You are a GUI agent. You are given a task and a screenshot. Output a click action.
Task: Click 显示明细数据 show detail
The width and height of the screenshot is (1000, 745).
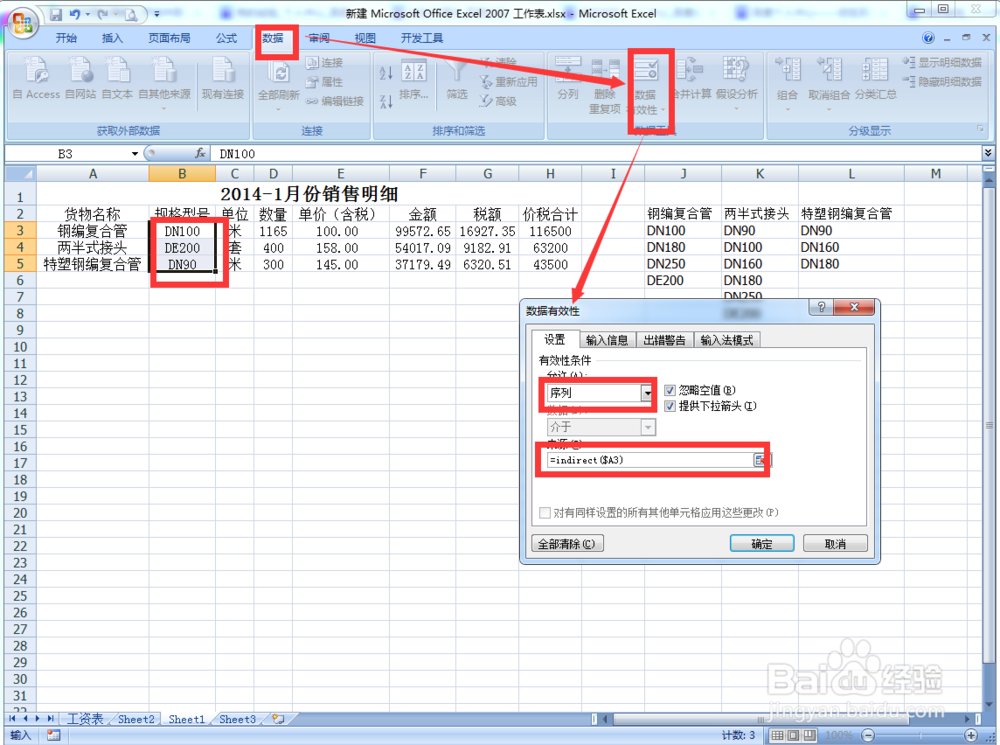tap(942, 63)
